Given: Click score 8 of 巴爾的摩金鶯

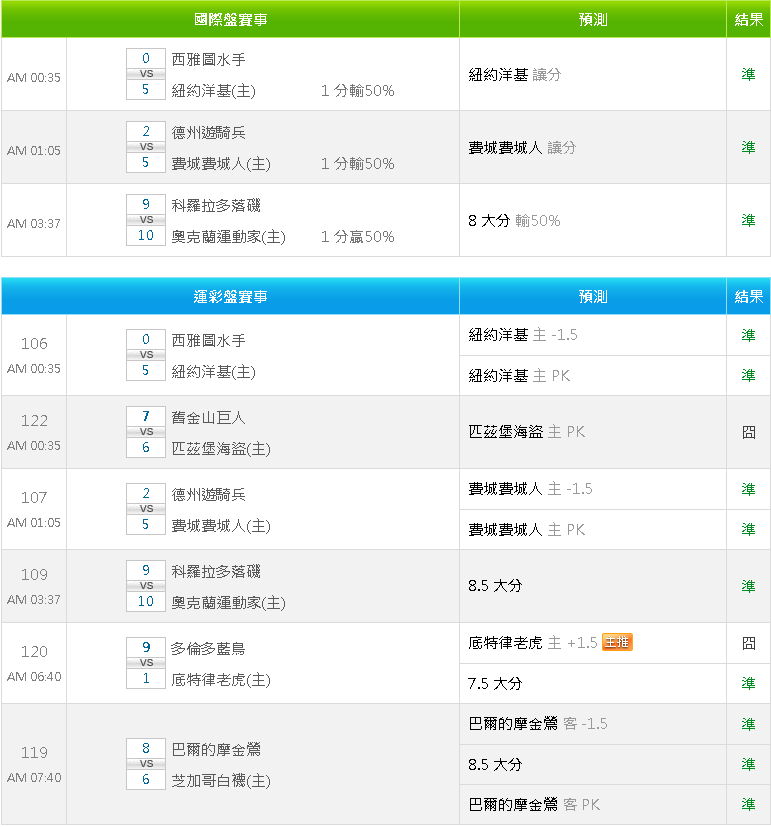Looking at the screenshot, I should pos(146,748).
